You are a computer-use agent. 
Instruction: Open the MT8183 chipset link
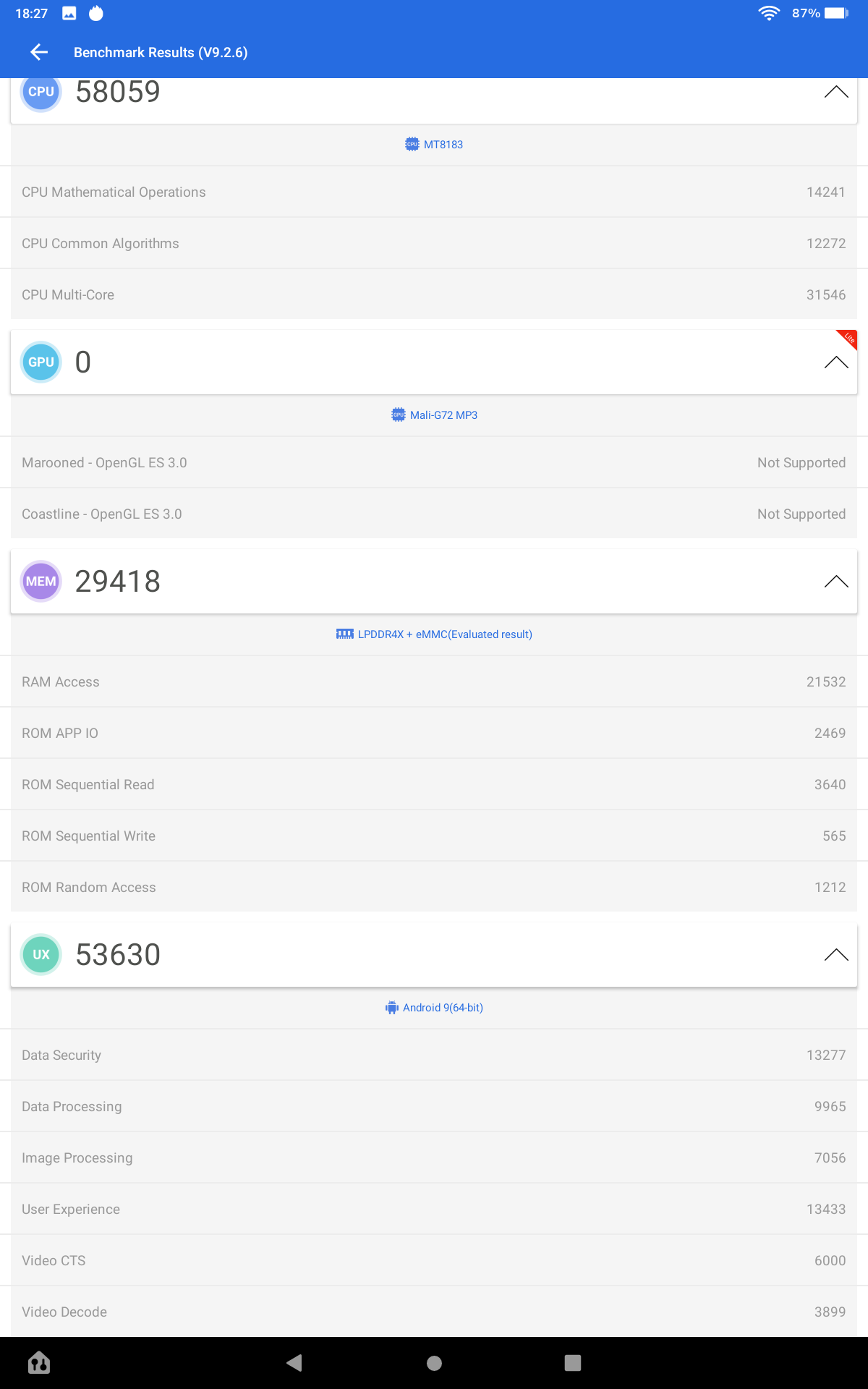tap(434, 145)
